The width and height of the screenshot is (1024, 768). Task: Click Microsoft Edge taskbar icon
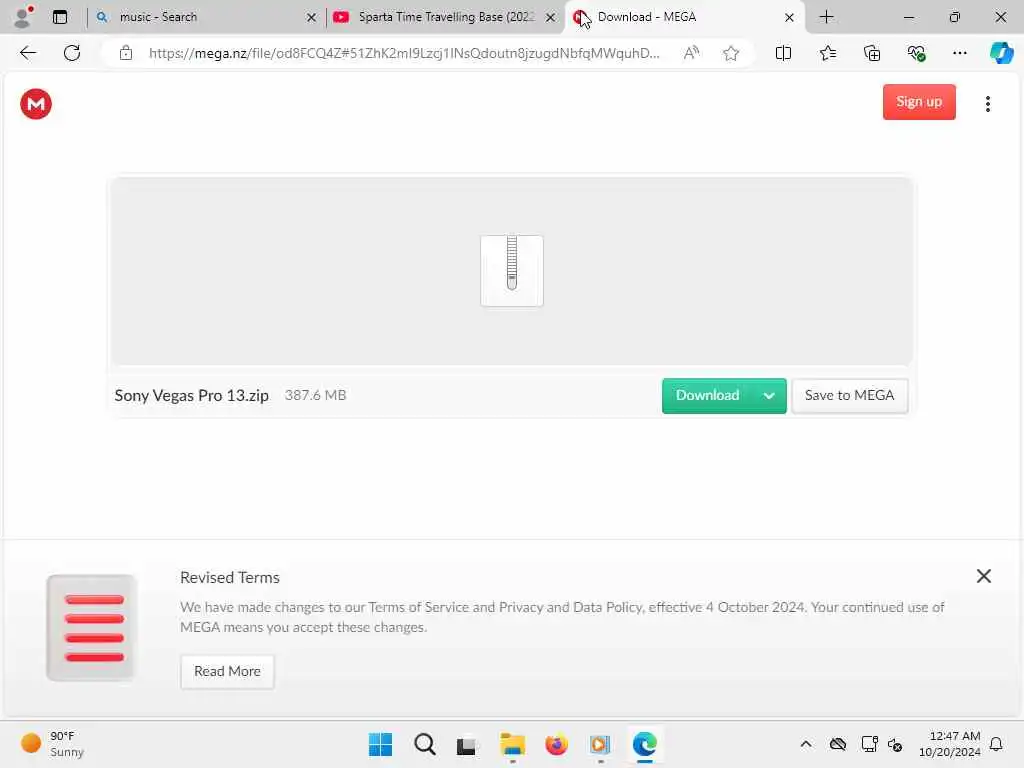point(644,744)
